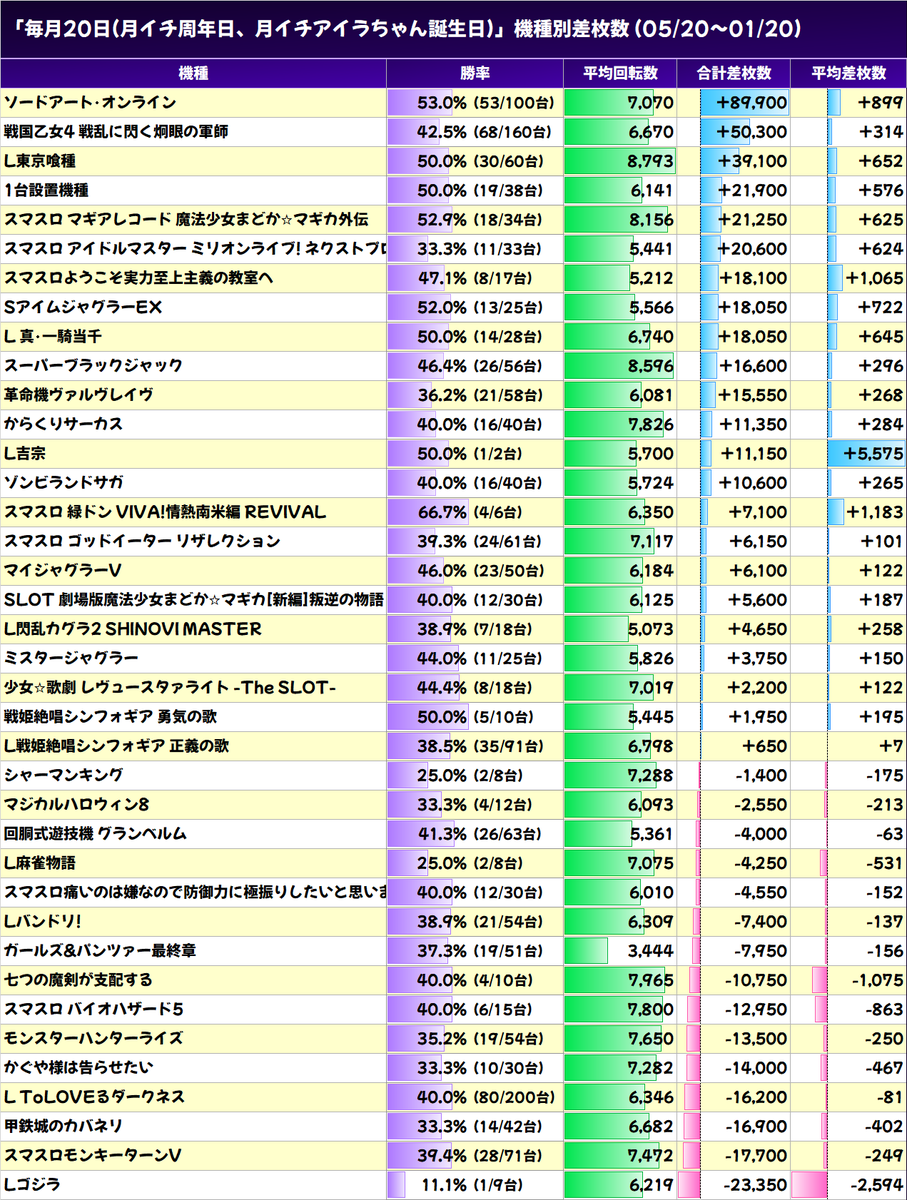Select スーパーブラックジャック machine name
Image resolution: width=907 pixels, height=1200 pixels.
click(x=93, y=365)
